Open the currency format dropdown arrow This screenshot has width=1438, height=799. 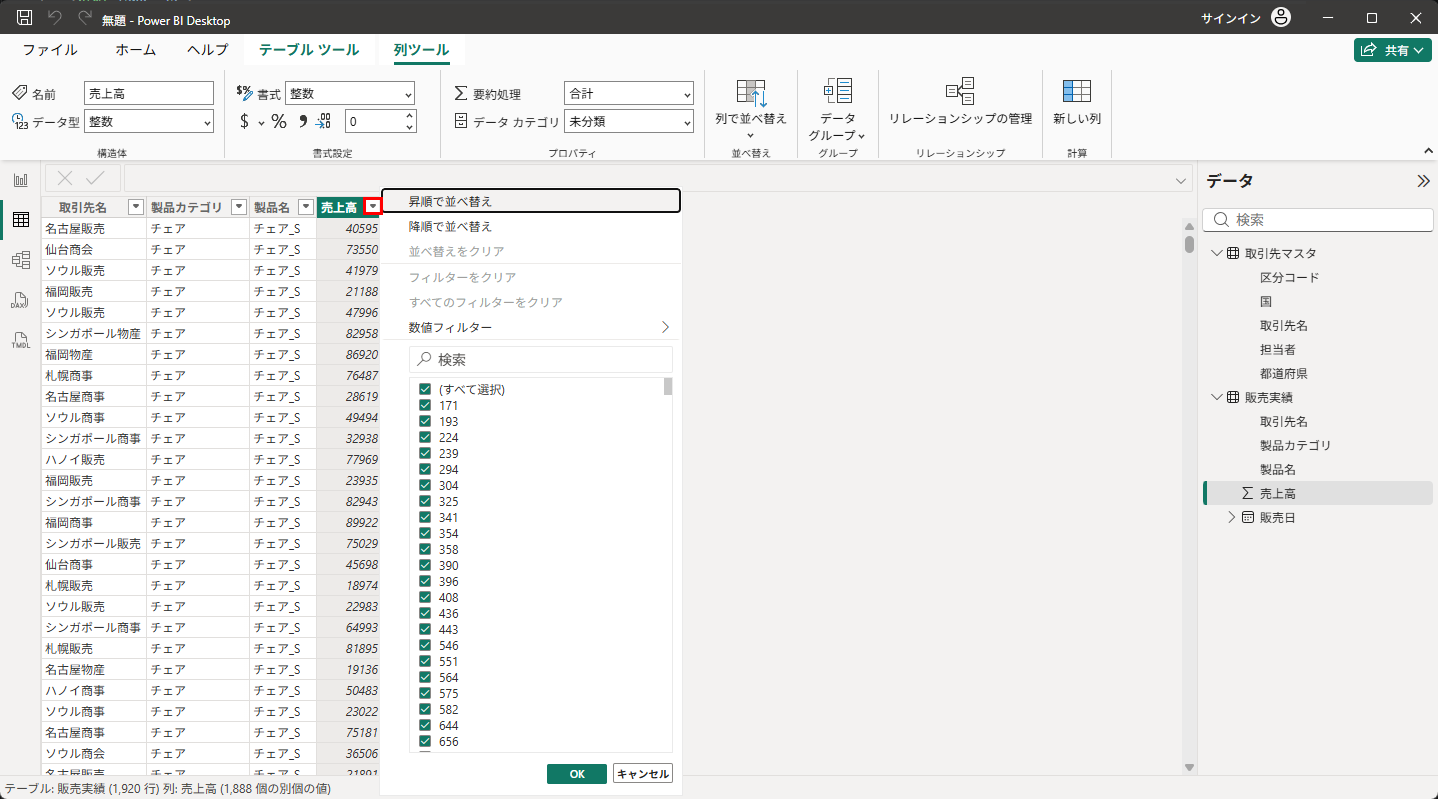(x=261, y=122)
